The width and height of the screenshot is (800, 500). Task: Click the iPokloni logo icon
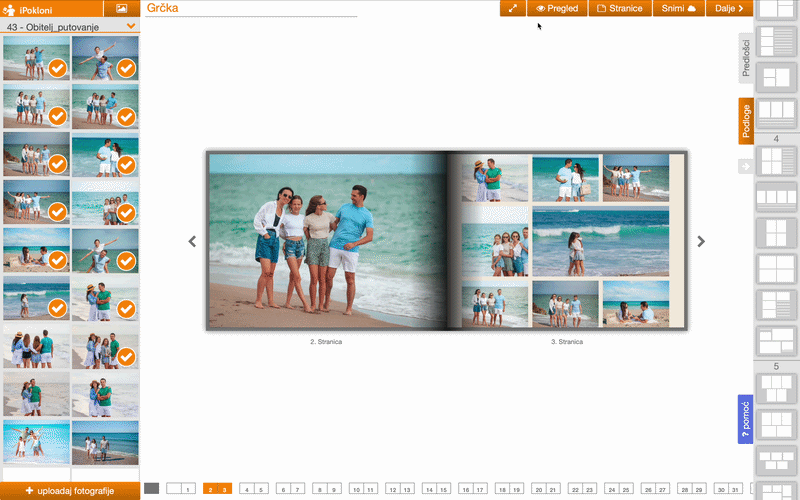pyautogui.click(x=9, y=8)
